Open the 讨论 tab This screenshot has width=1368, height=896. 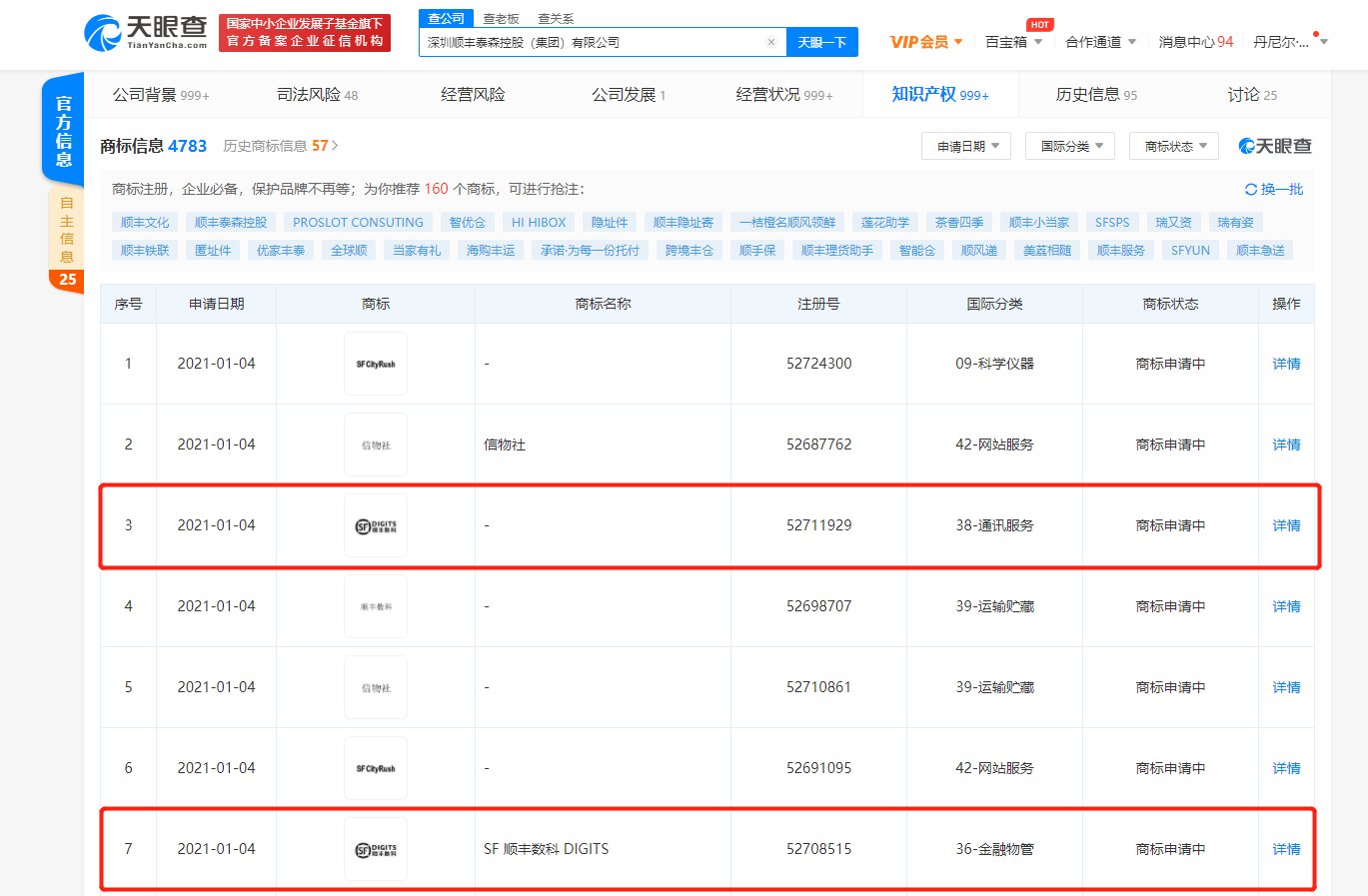tap(1252, 95)
